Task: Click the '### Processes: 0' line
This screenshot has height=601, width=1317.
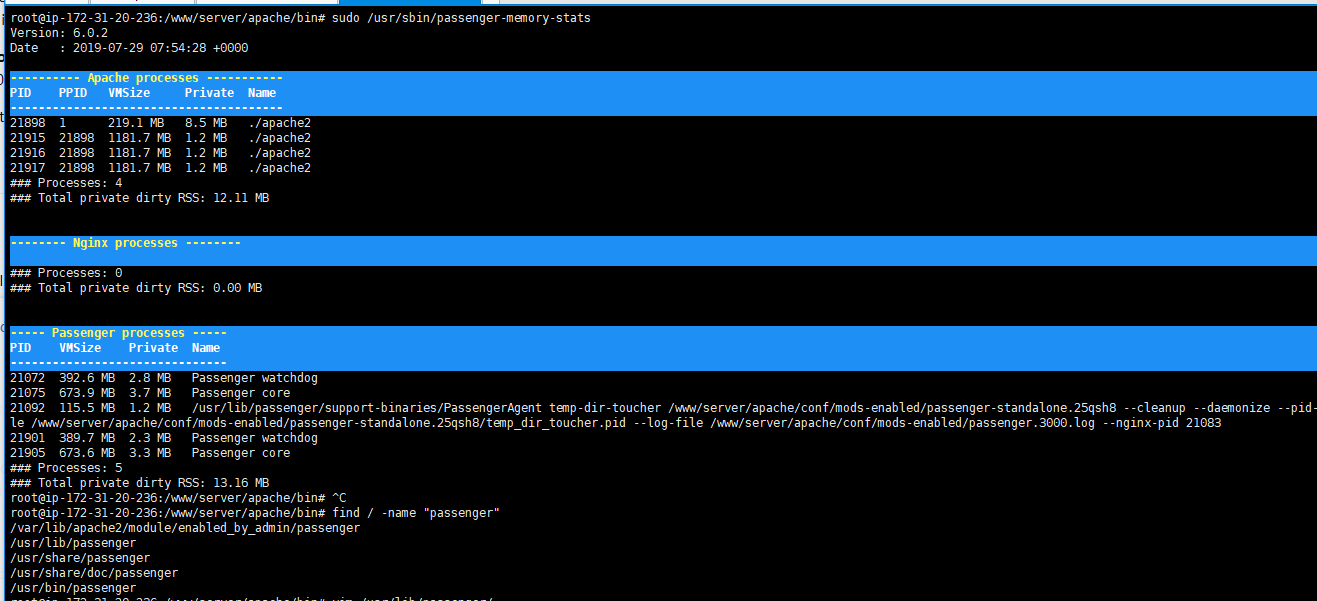Action: tap(66, 273)
